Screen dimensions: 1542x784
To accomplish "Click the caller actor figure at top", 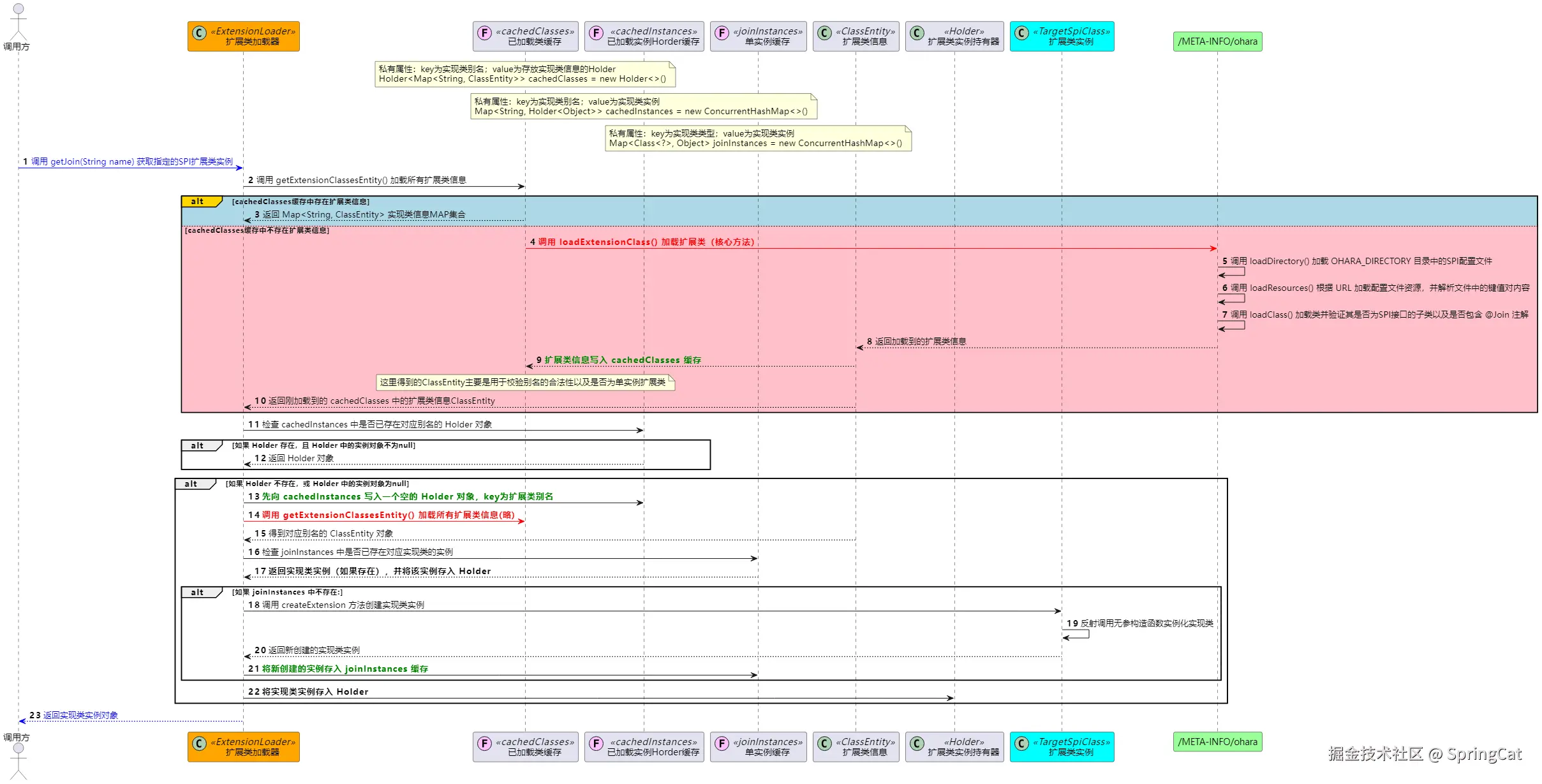I will (x=19, y=20).
